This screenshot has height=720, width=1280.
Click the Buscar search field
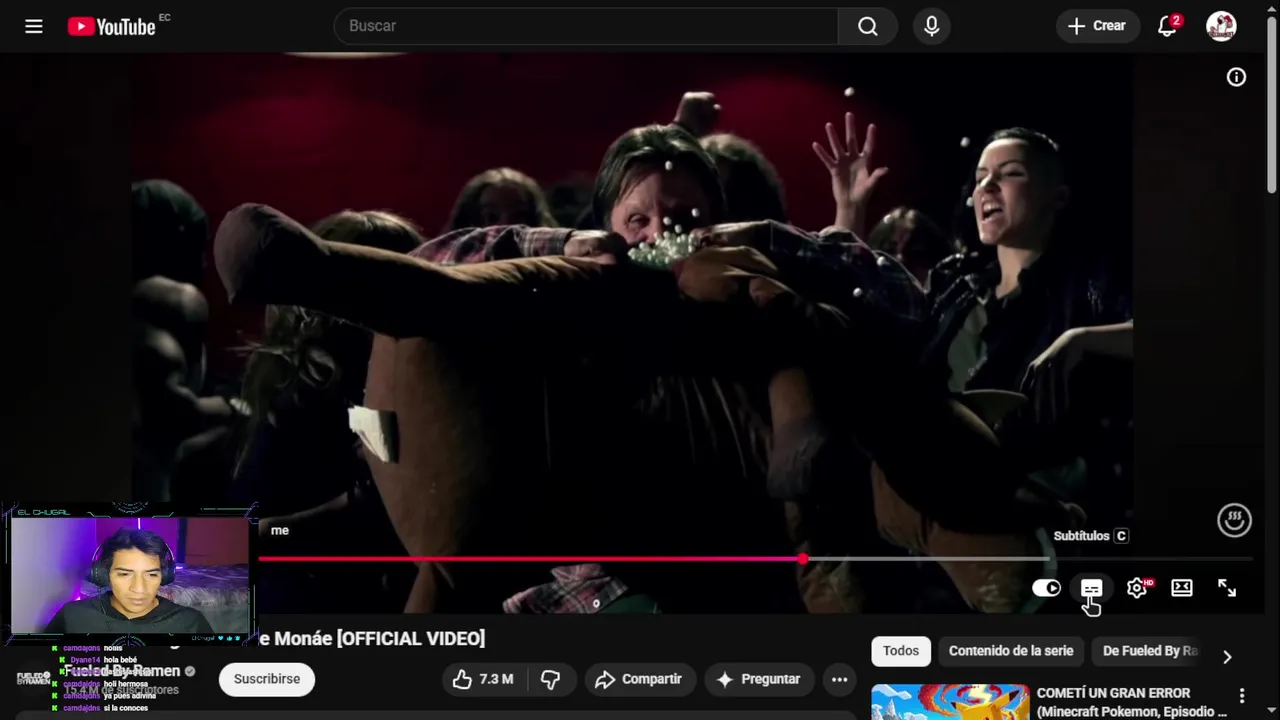click(x=586, y=26)
